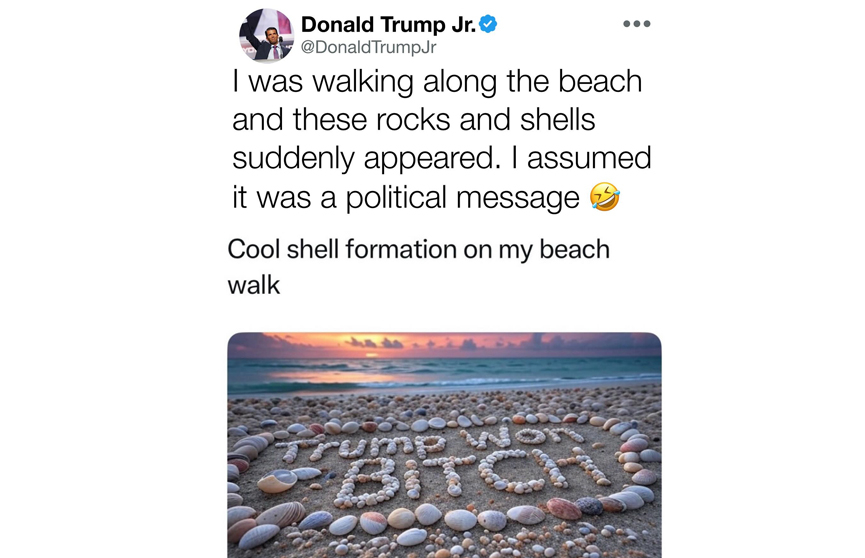865x558 pixels.
Task: Click the large shell at photo's bottom left
Action: (282, 514)
